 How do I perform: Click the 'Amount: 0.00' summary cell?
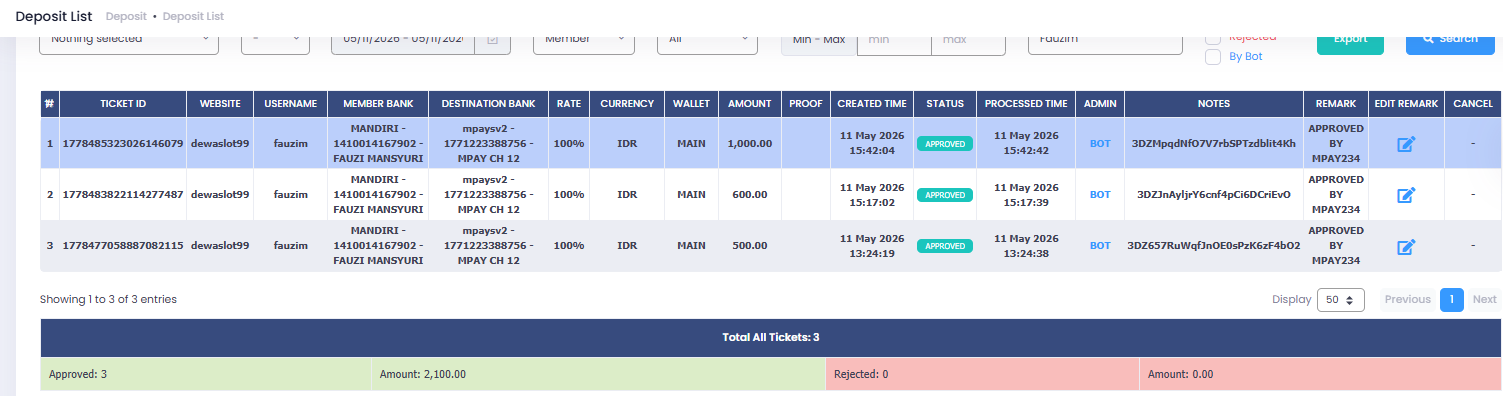point(1320,374)
